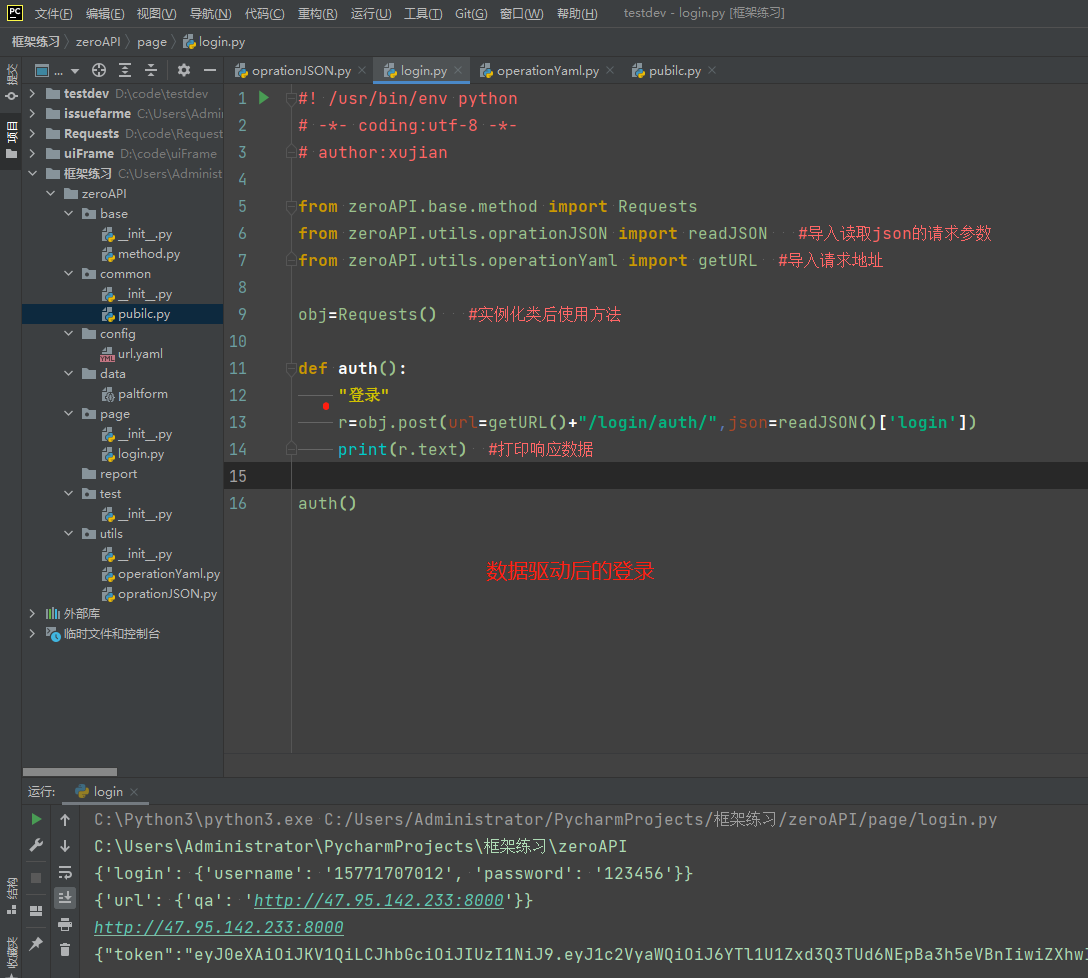The height and width of the screenshot is (978, 1088).
Task: Open the 重构(R) menu
Action: 317,14
